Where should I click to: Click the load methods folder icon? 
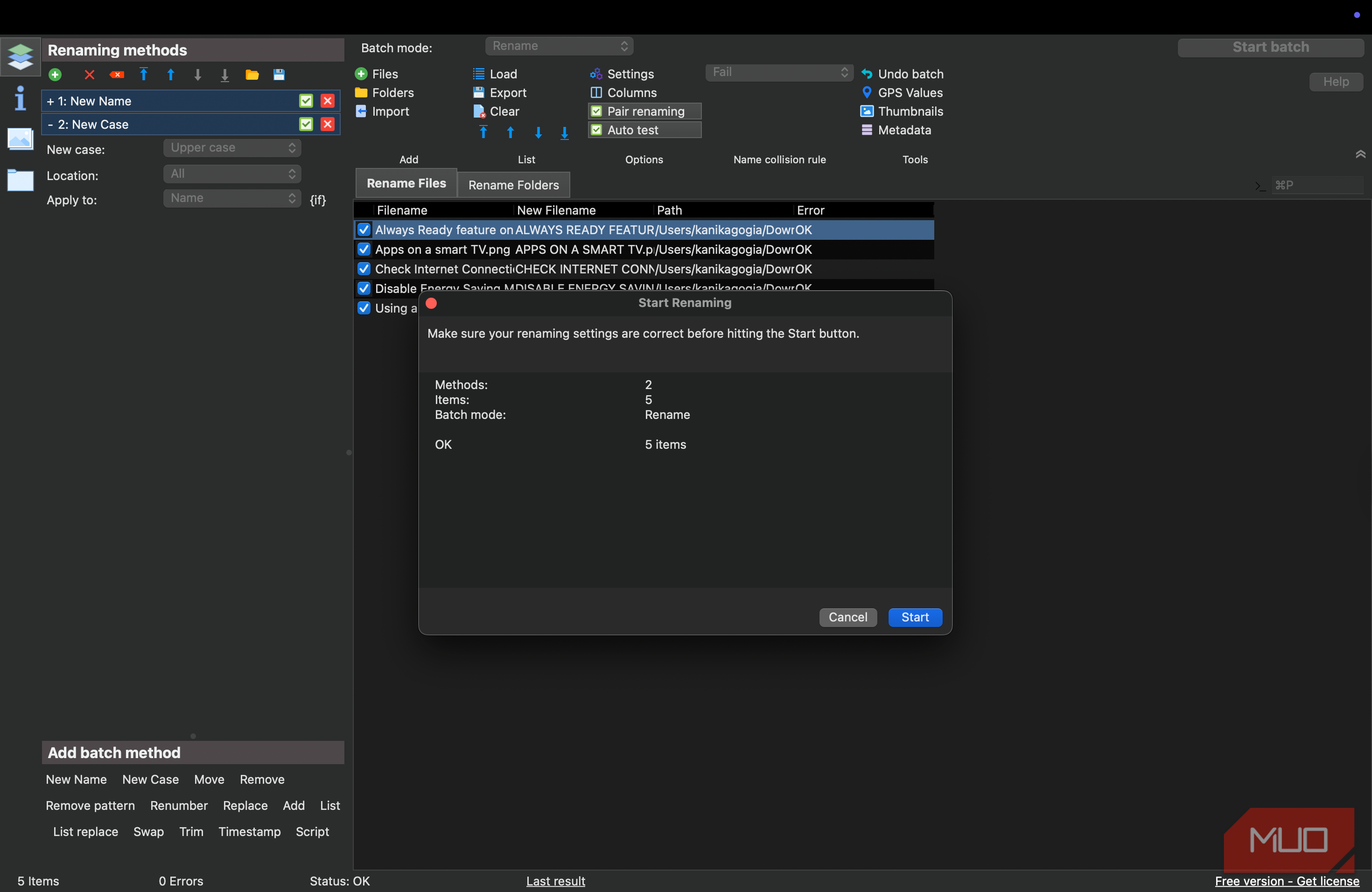coord(252,75)
